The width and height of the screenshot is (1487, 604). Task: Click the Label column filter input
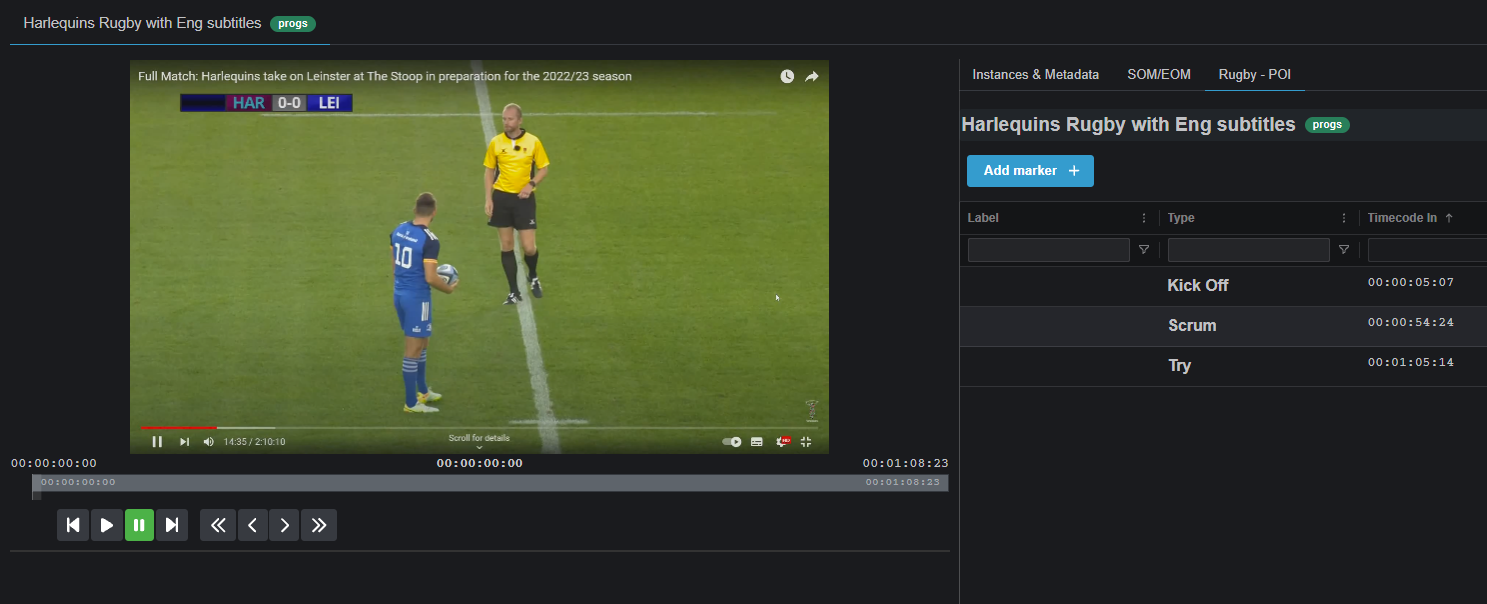[x=1048, y=250]
